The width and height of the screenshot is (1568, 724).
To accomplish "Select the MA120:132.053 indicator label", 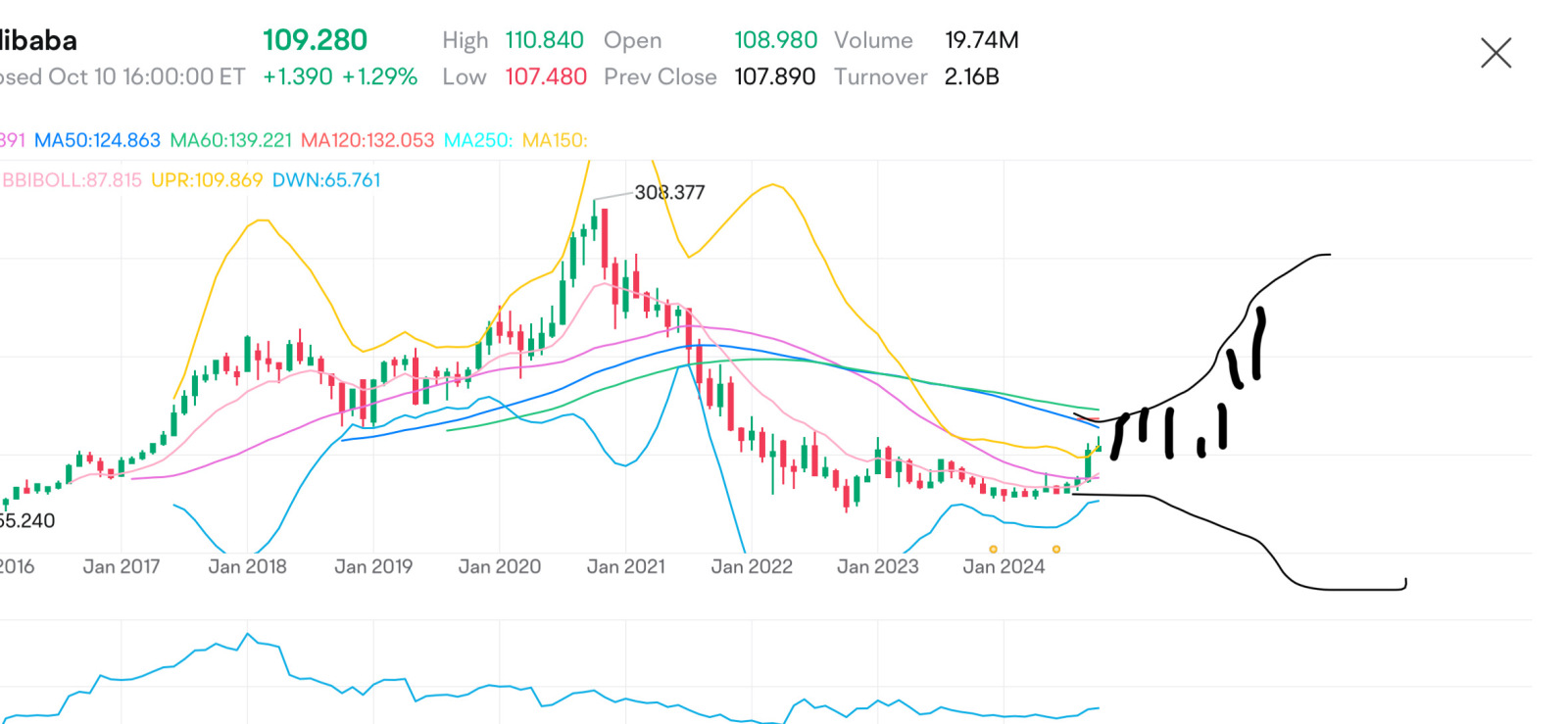I will [367, 140].
